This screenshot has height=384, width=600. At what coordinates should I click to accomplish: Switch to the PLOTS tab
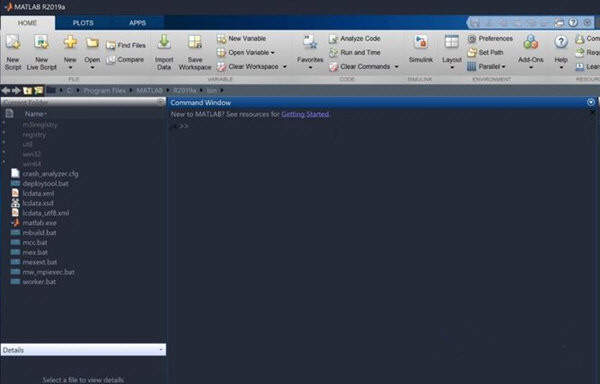[83, 23]
